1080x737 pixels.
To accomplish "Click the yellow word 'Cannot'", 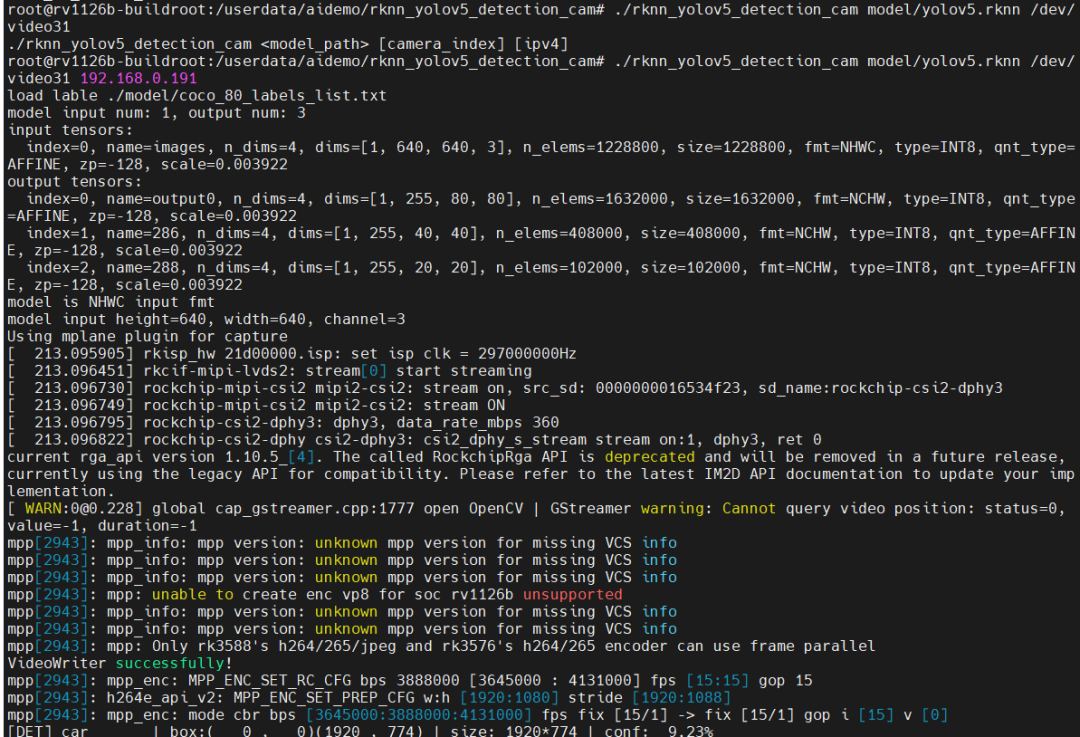I will tap(749, 509).
